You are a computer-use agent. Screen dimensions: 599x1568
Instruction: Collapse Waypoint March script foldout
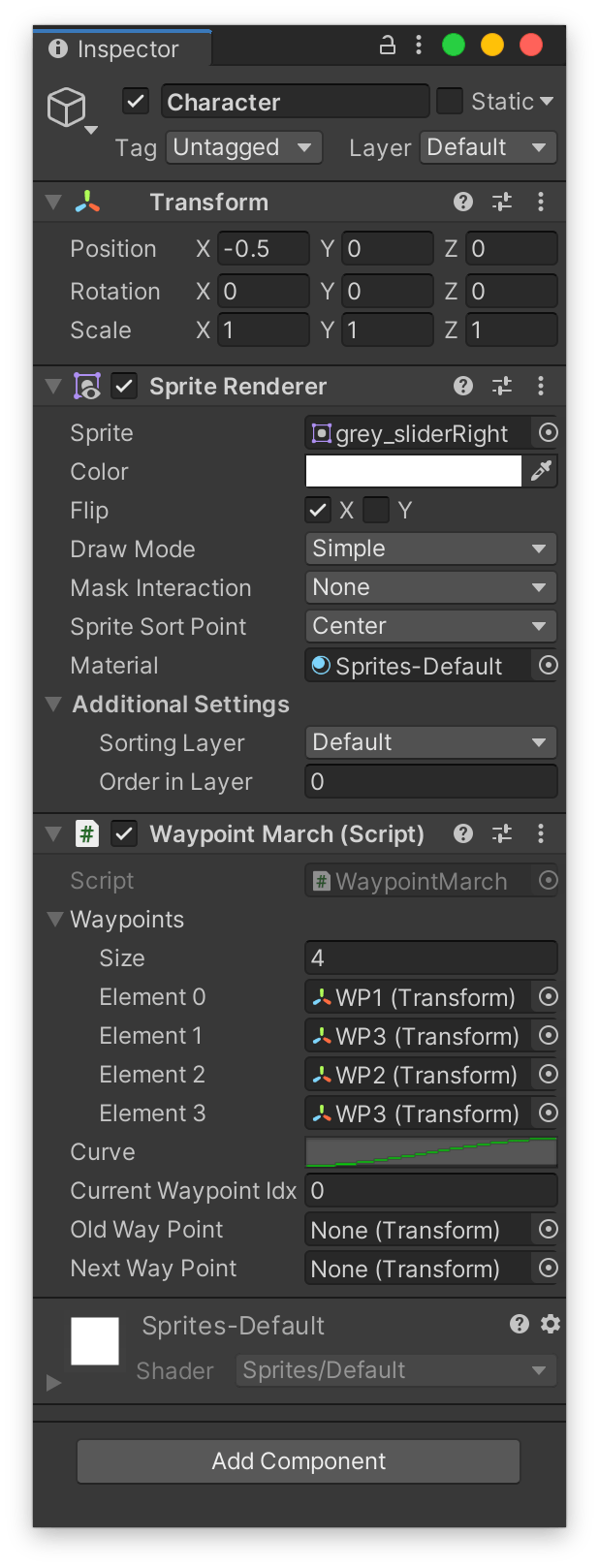pos(53,833)
